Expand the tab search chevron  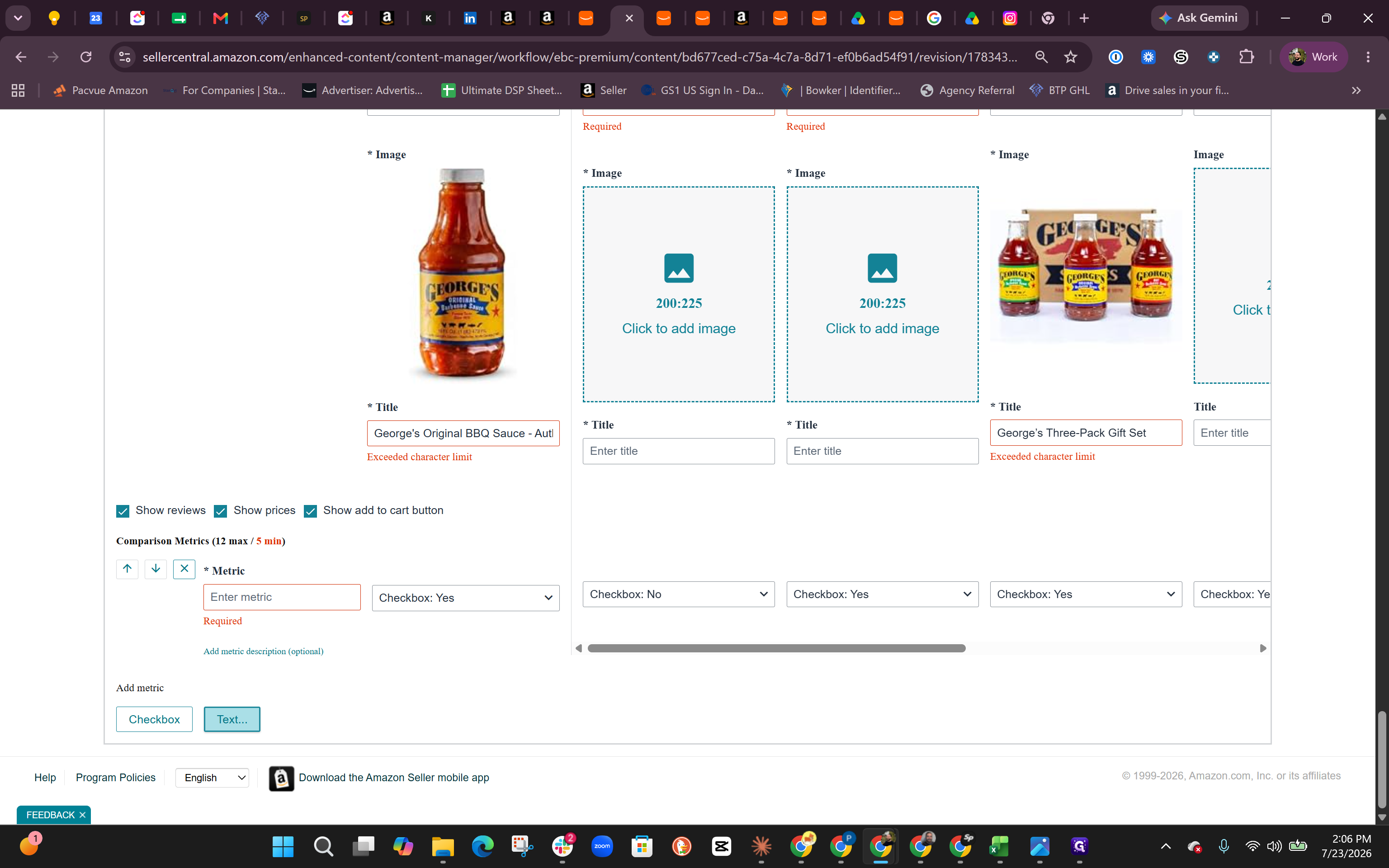coord(18,18)
